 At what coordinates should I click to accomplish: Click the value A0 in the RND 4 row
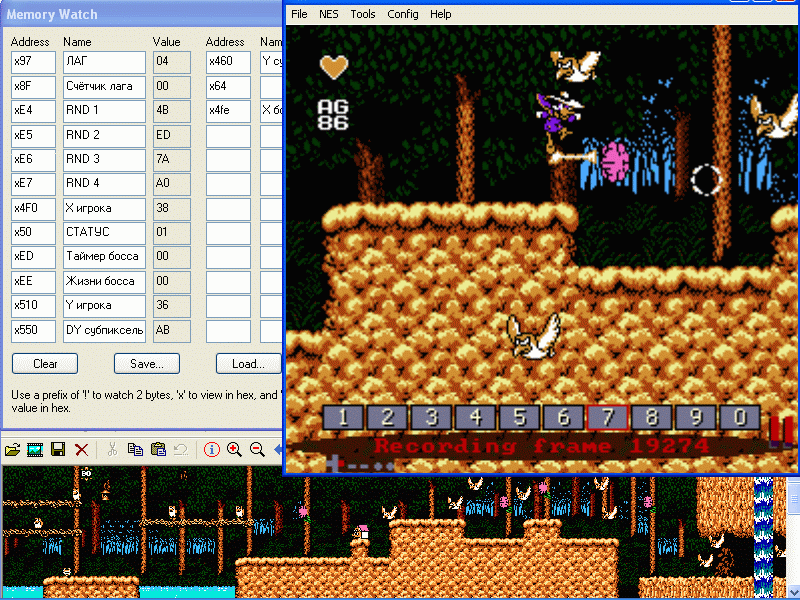tap(172, 184)
